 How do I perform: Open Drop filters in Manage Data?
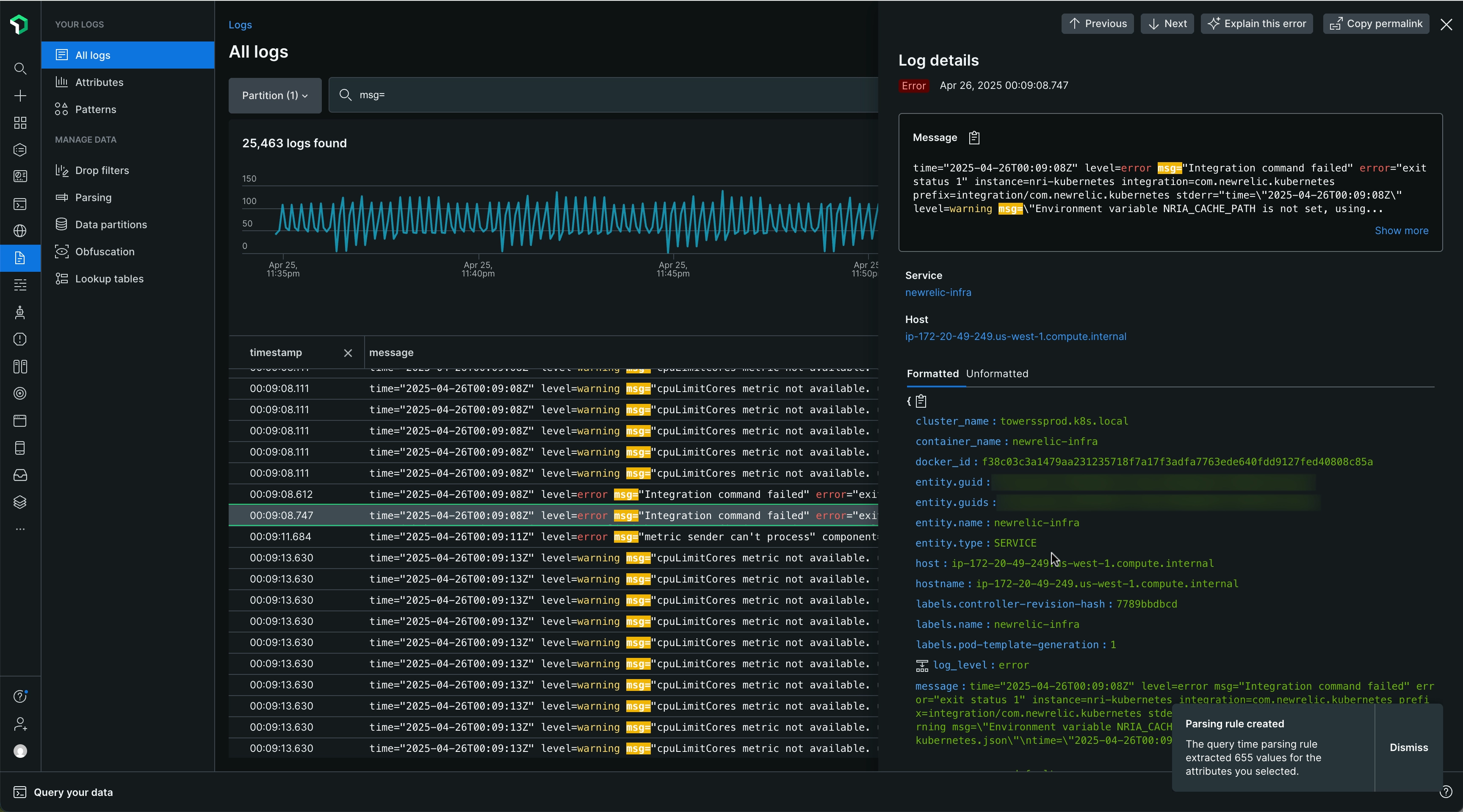102,170
